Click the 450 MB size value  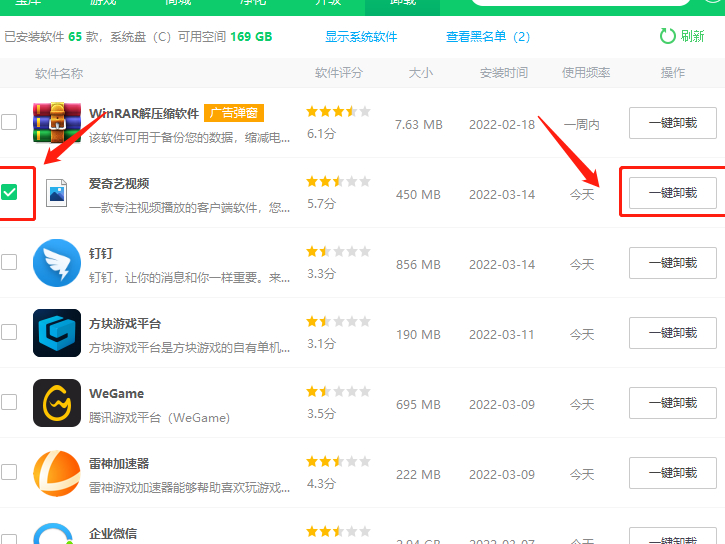click(x=418, y=195)
